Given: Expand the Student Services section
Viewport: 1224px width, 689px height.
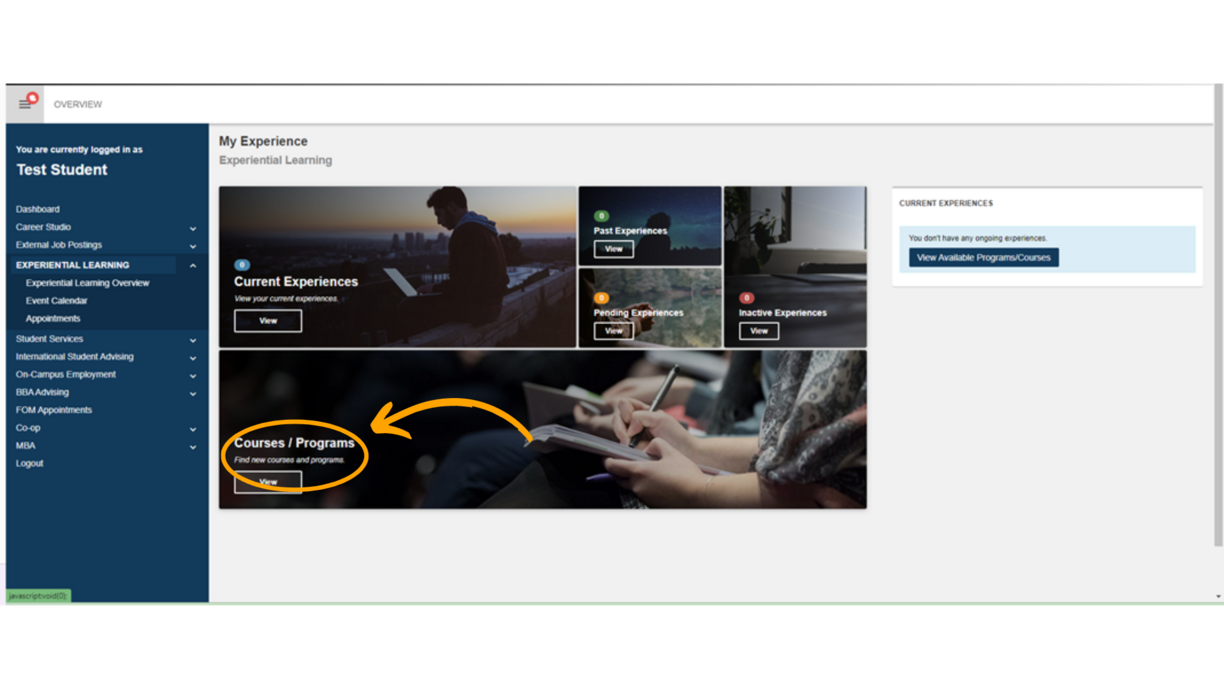Looking at the screenshot, I should click(192, 338).
